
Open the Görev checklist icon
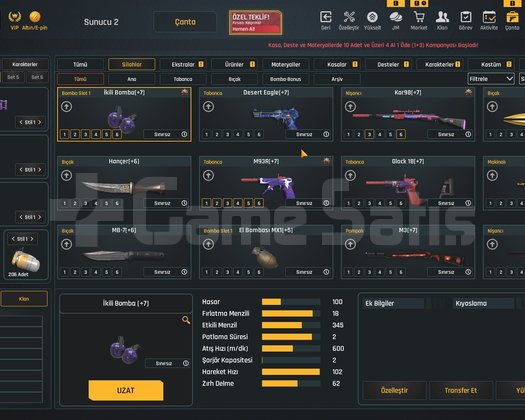[466, 17]
